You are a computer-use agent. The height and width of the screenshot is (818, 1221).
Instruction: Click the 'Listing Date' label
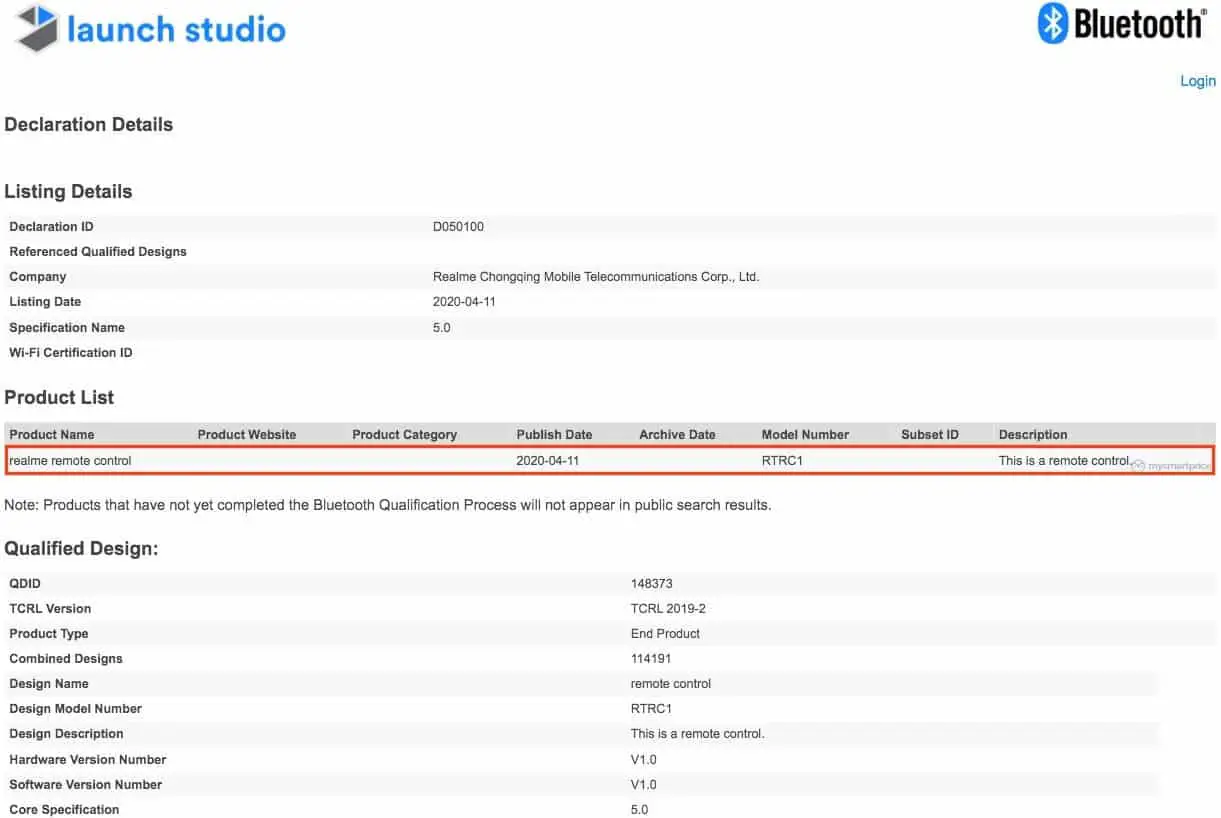coord(45,302)
